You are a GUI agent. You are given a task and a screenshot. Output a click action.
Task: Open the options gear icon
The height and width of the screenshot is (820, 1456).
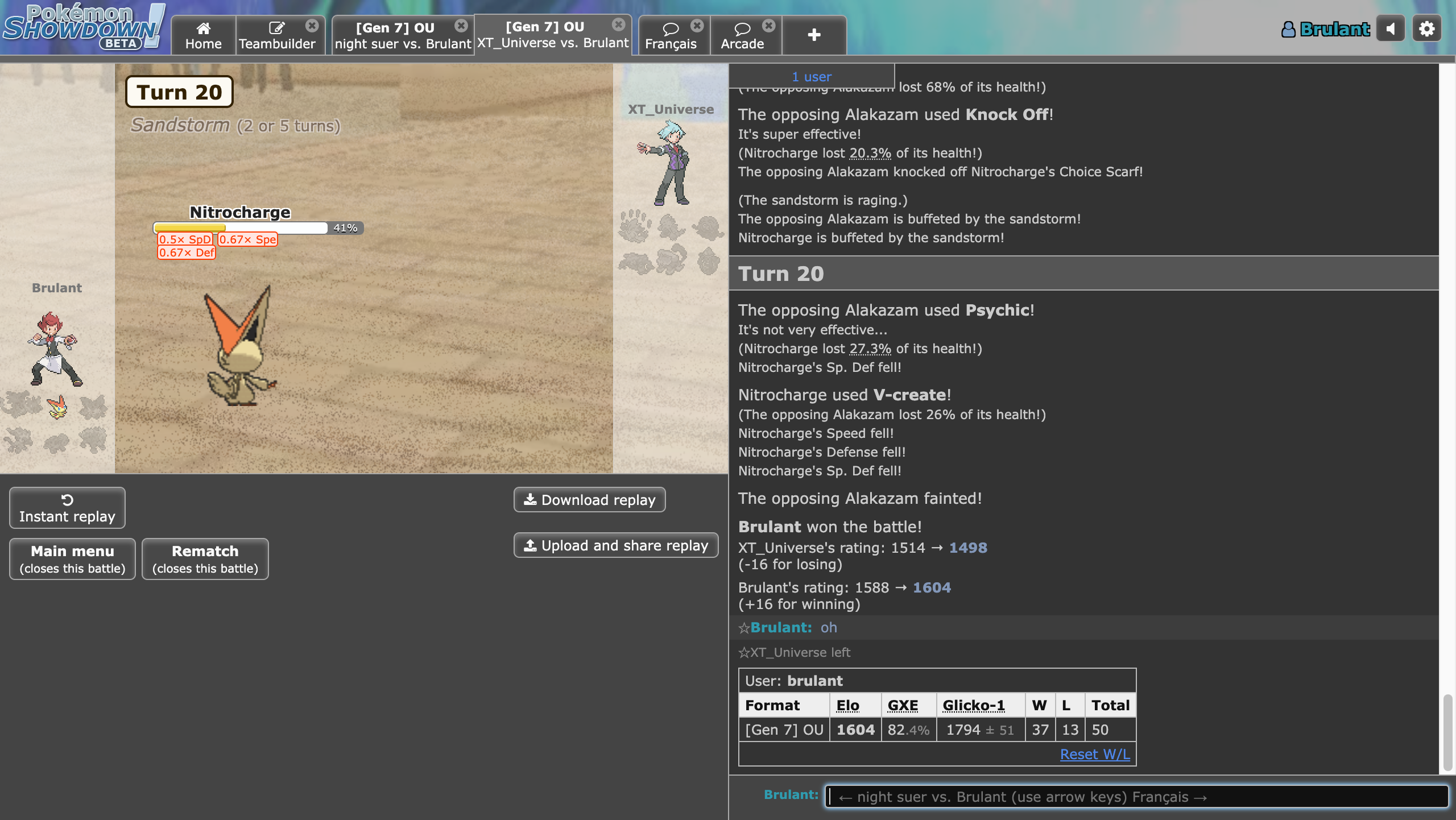point(1426,28)
